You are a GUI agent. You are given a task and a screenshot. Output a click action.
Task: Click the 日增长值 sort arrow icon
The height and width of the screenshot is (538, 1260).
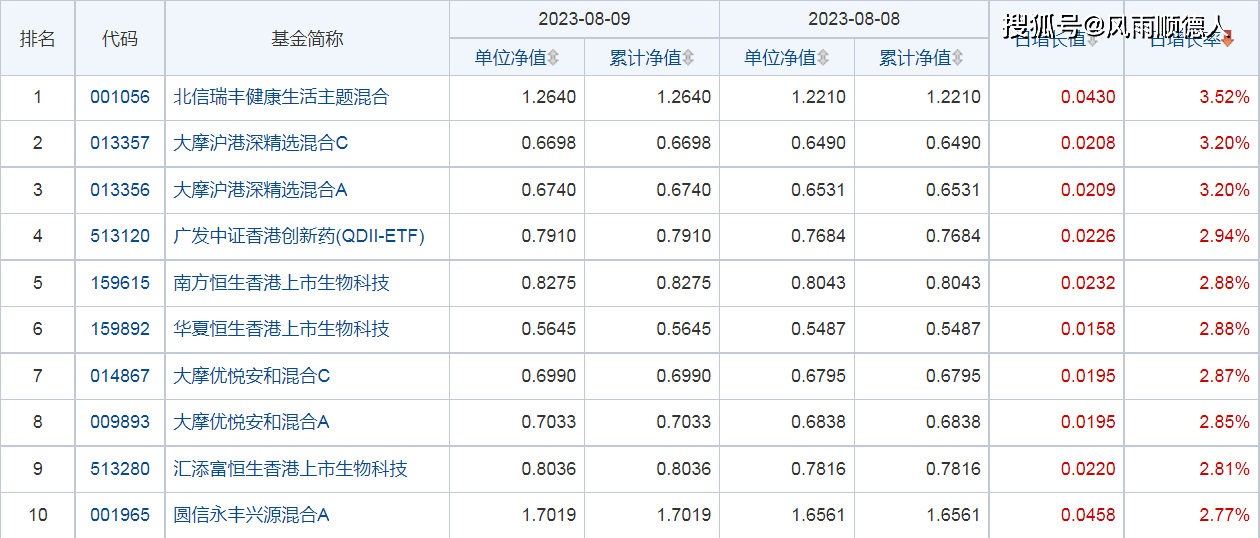1092,41
